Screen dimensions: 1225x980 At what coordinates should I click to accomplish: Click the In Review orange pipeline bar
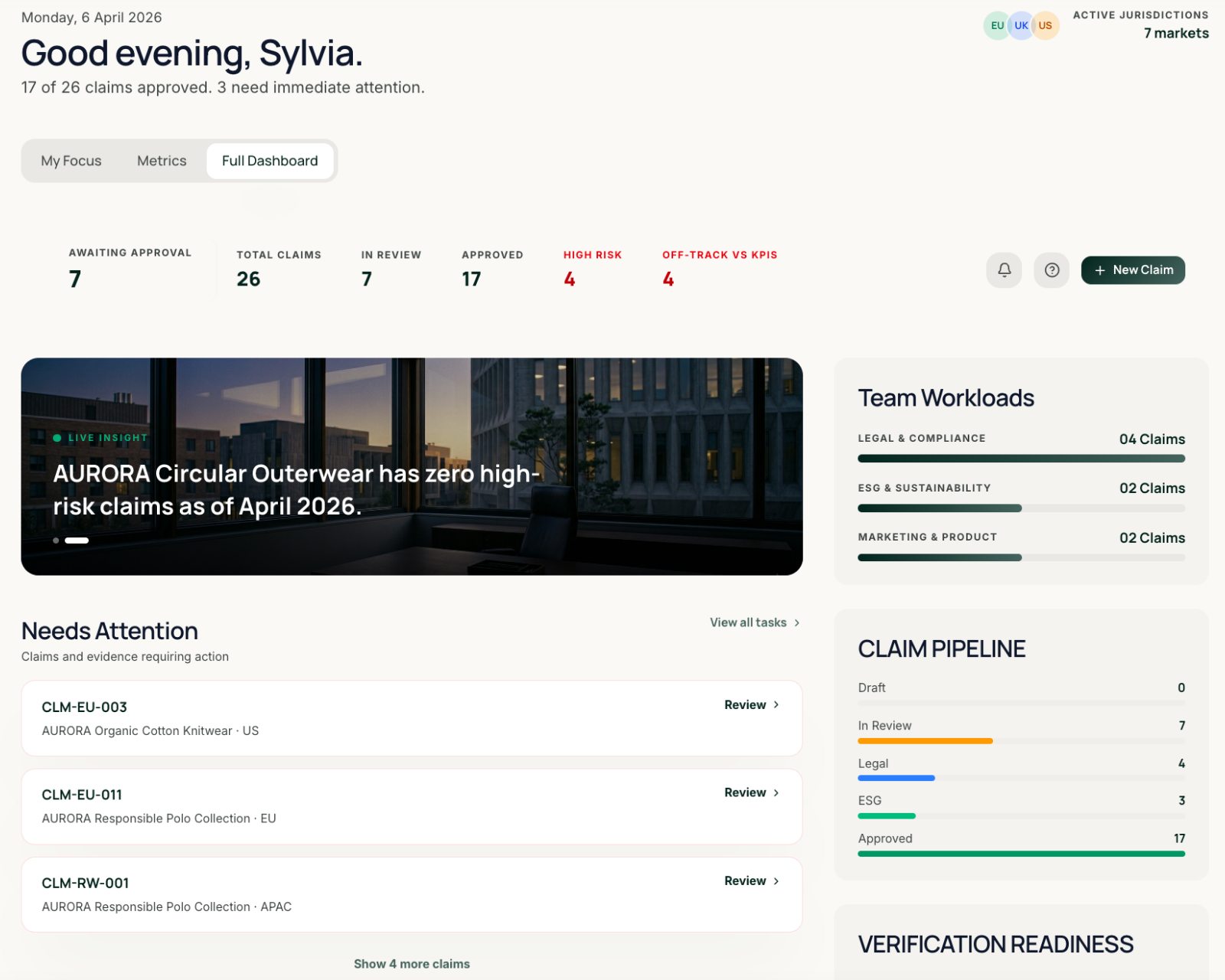click(x=925, y=741)
